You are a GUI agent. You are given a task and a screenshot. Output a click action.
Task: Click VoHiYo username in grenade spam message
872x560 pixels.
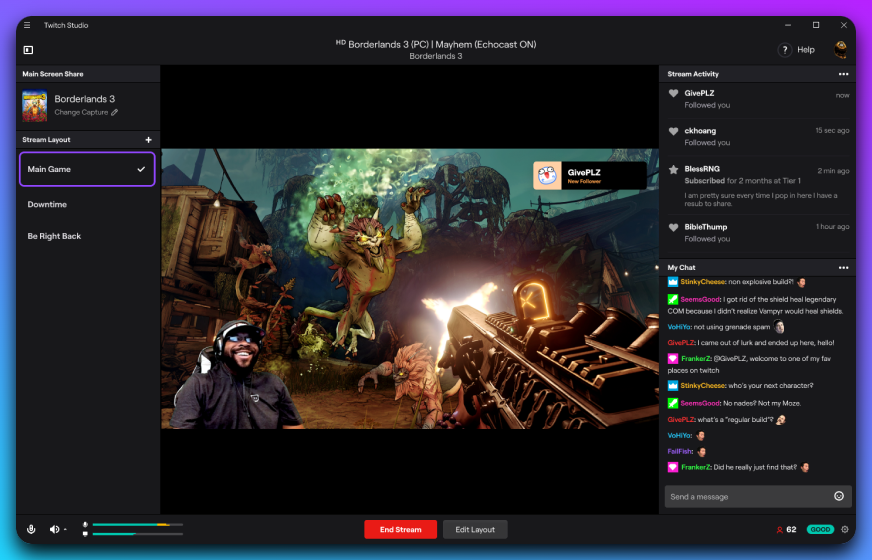coord(679,327)
